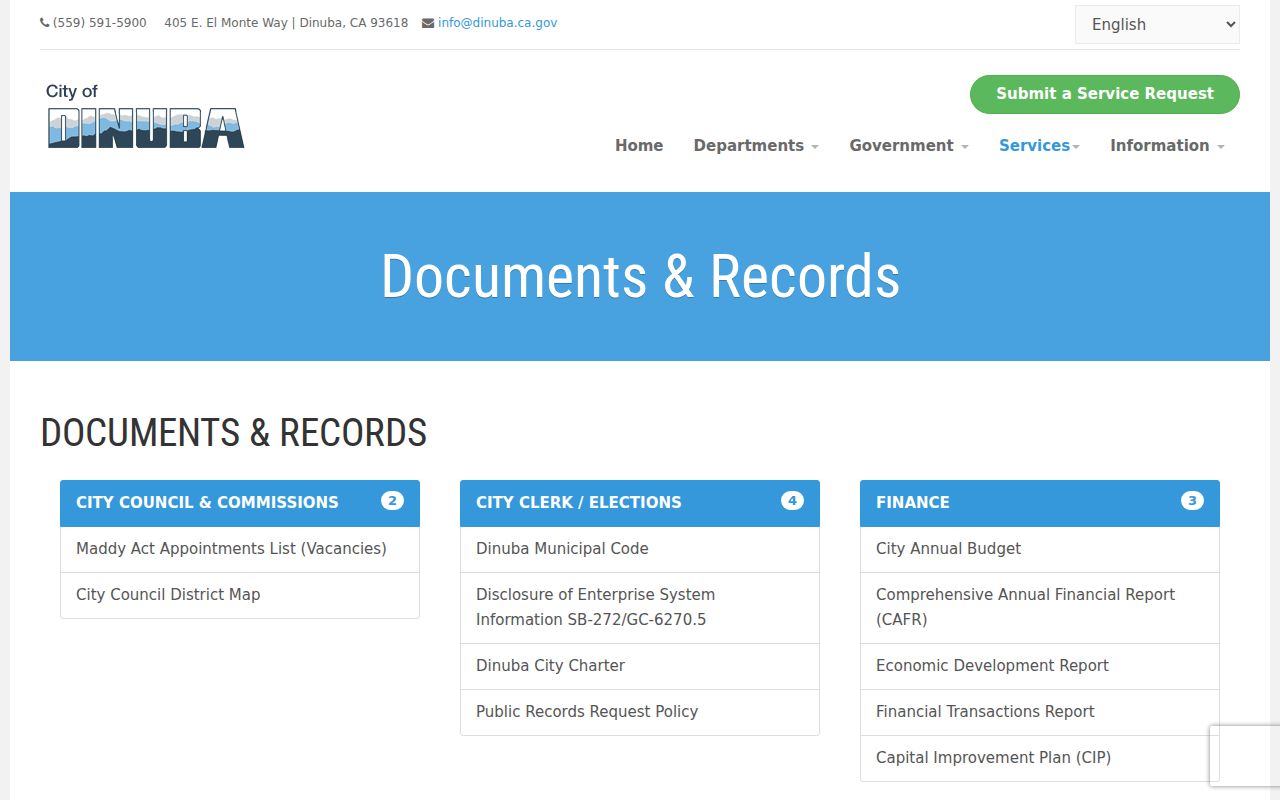Viewport: 1280px width, 800px height.
Task: Open Financial Transactions Report
Action: click(x=1040, y=712)
